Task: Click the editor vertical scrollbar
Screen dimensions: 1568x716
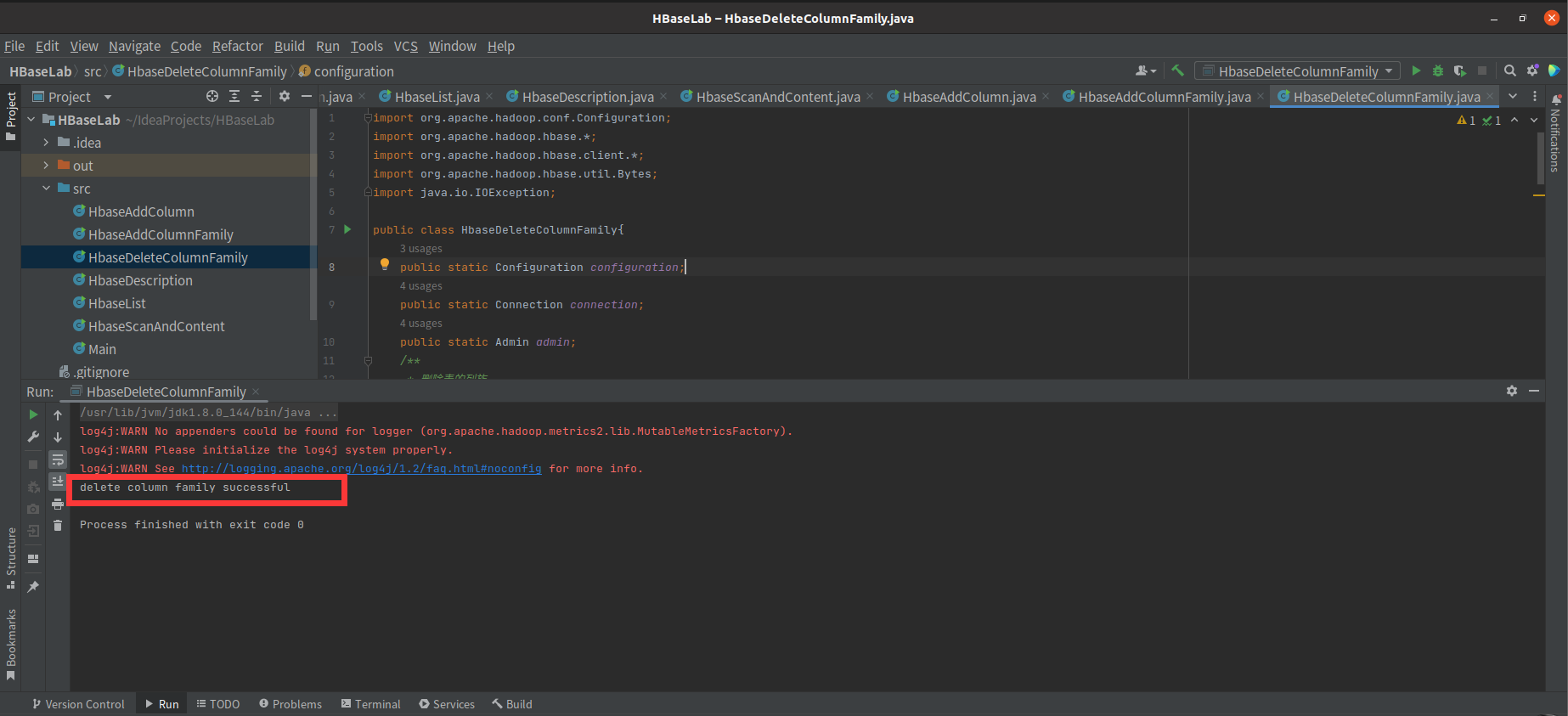Action: pos(1539,157)
